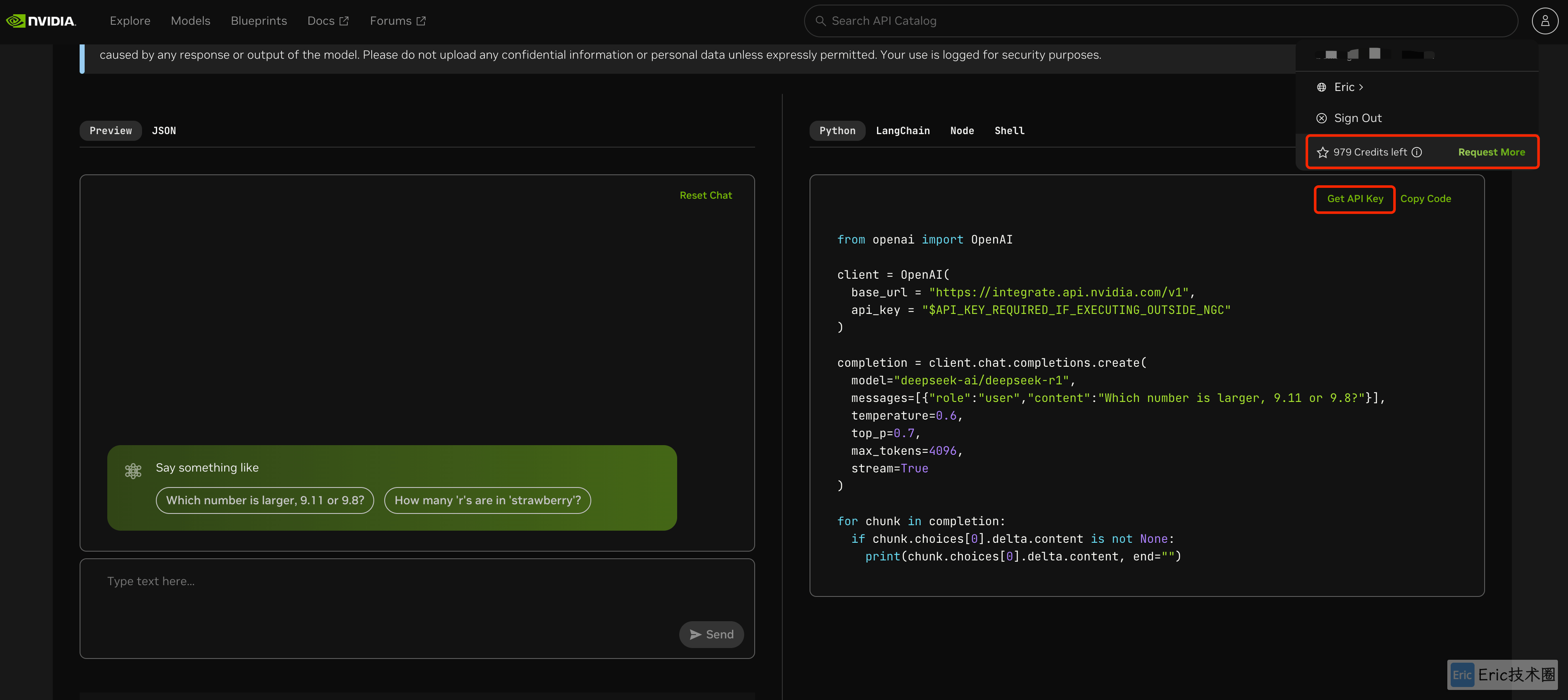Select the LangChain code tab

tap(902, 131)
